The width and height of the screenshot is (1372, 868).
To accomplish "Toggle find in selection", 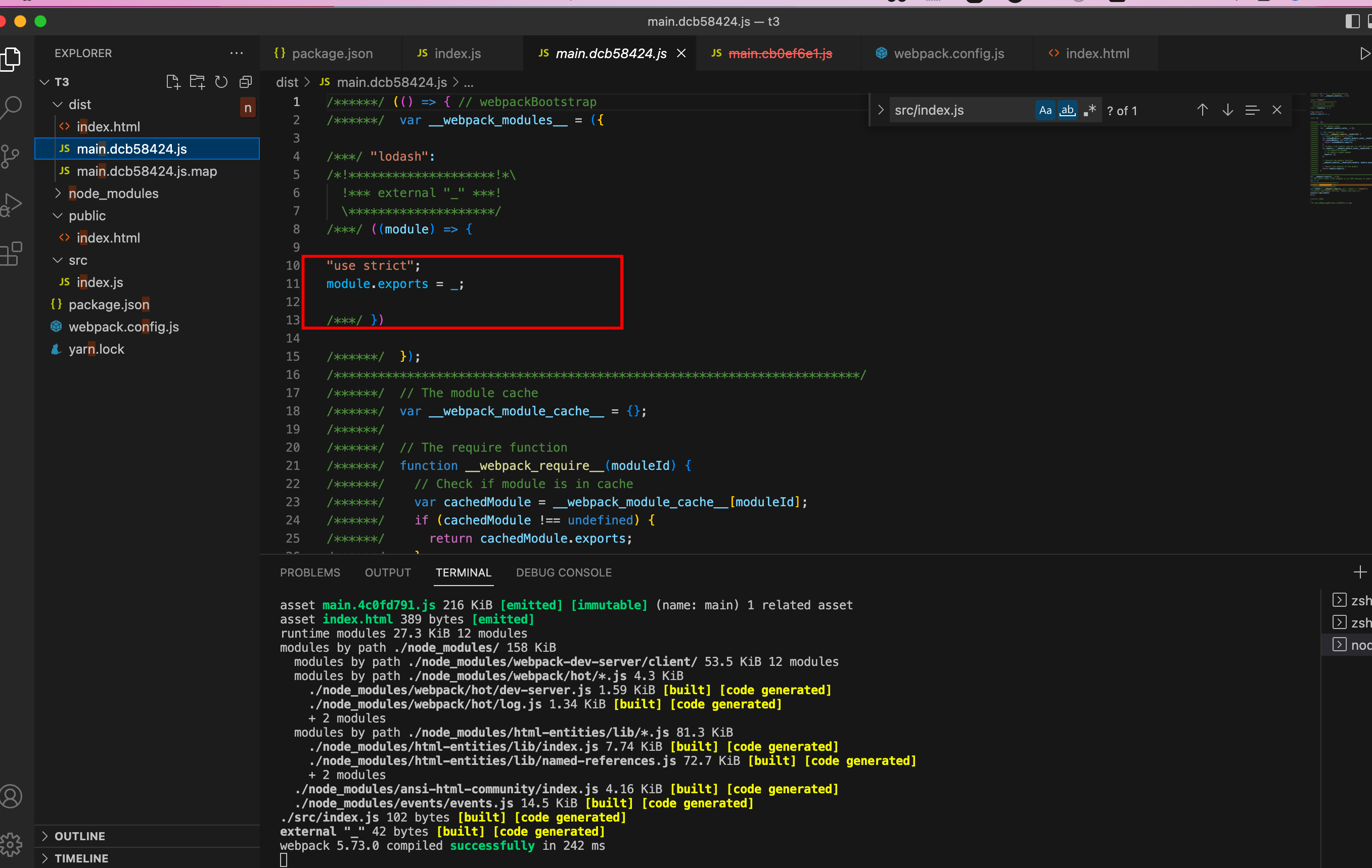I will coord(1252,110).
